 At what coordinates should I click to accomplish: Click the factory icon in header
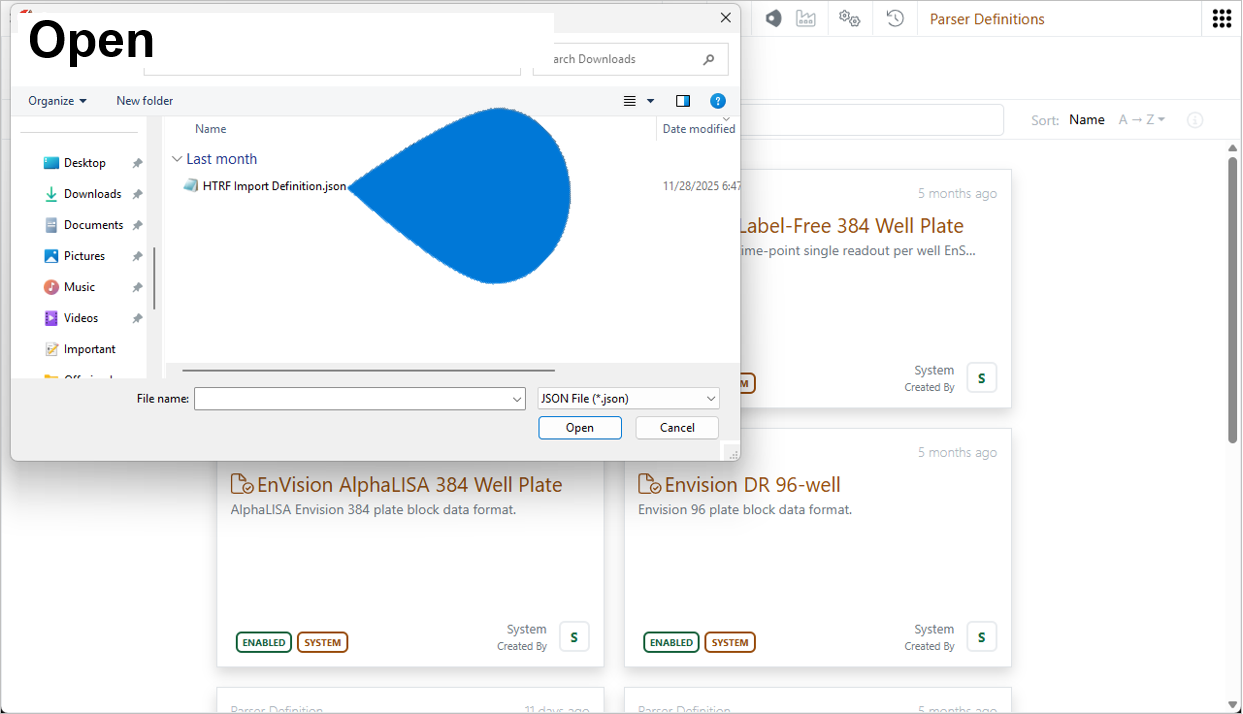(805, 19)
